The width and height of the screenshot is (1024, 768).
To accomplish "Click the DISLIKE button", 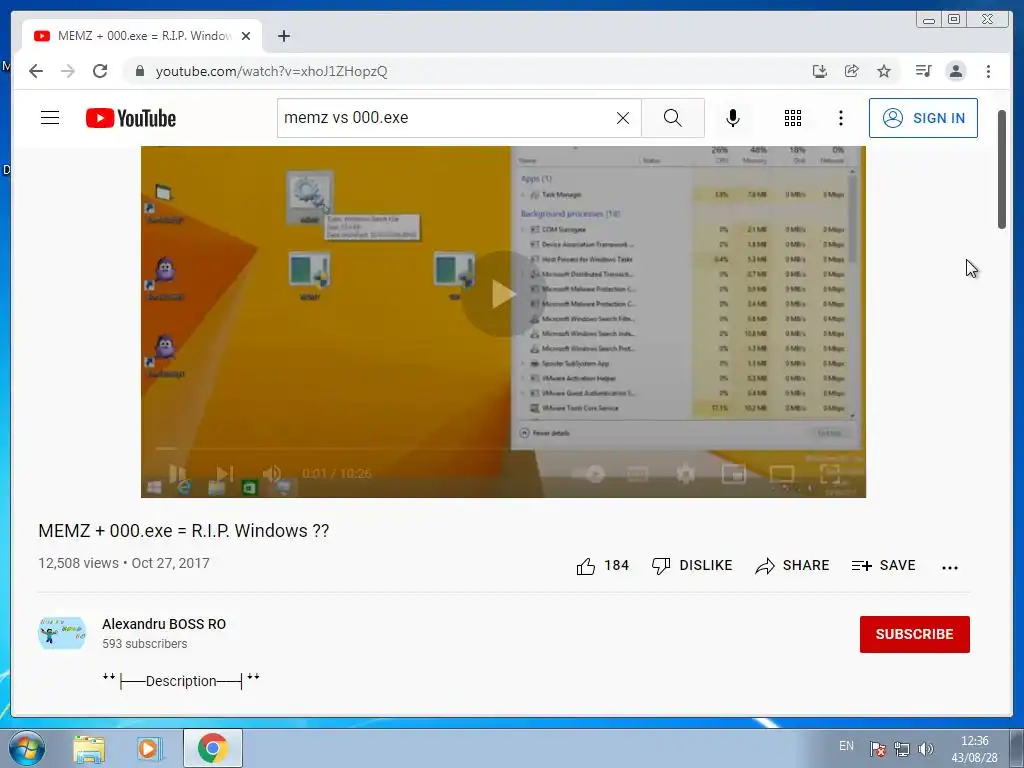I will click(692, 566).
